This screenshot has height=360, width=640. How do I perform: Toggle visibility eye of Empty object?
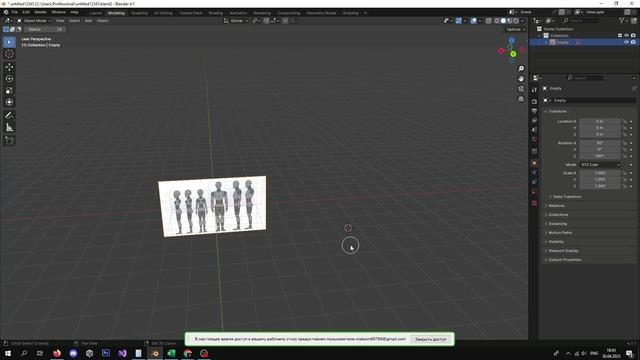(626, 42)
